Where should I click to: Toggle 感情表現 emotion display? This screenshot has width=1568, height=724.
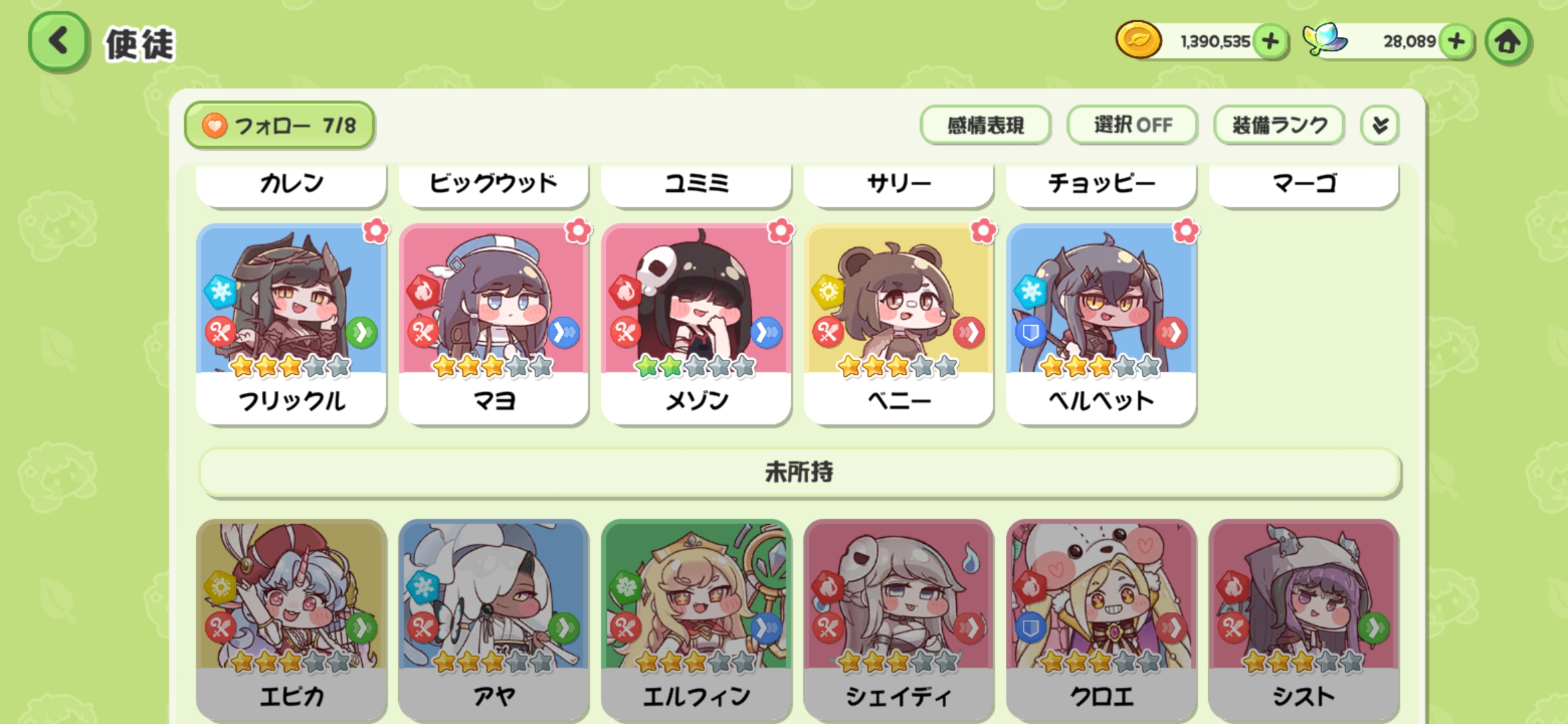point(985,125)
